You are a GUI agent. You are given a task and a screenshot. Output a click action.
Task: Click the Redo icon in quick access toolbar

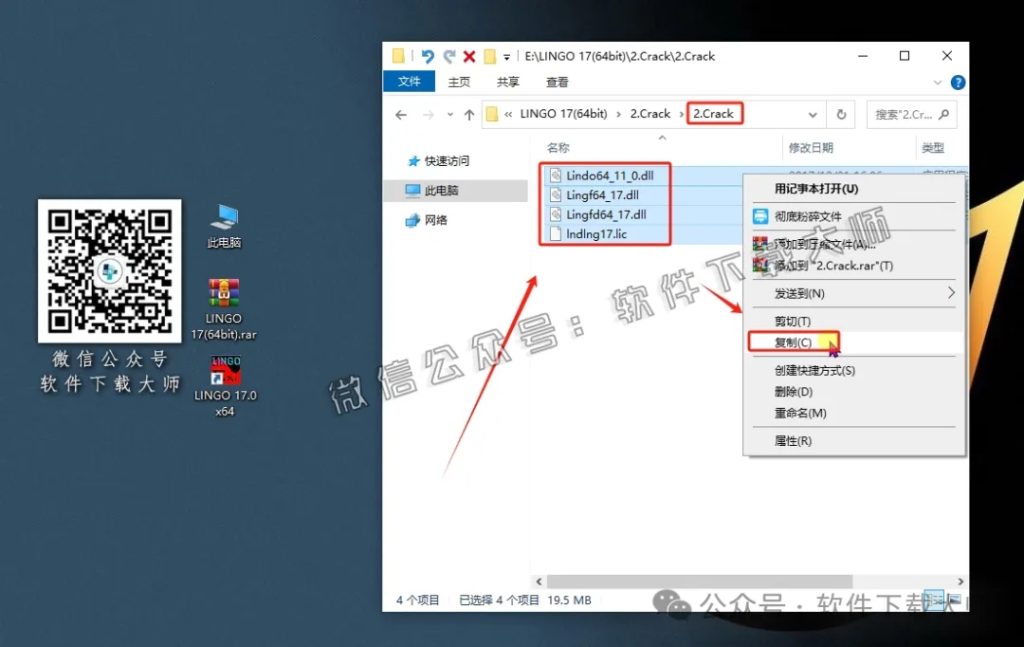point(450,56)
